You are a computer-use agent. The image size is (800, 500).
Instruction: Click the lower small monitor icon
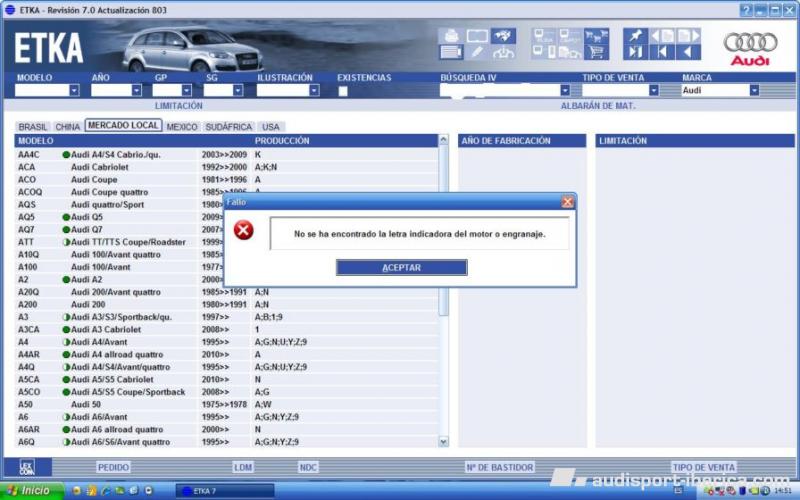538,52
